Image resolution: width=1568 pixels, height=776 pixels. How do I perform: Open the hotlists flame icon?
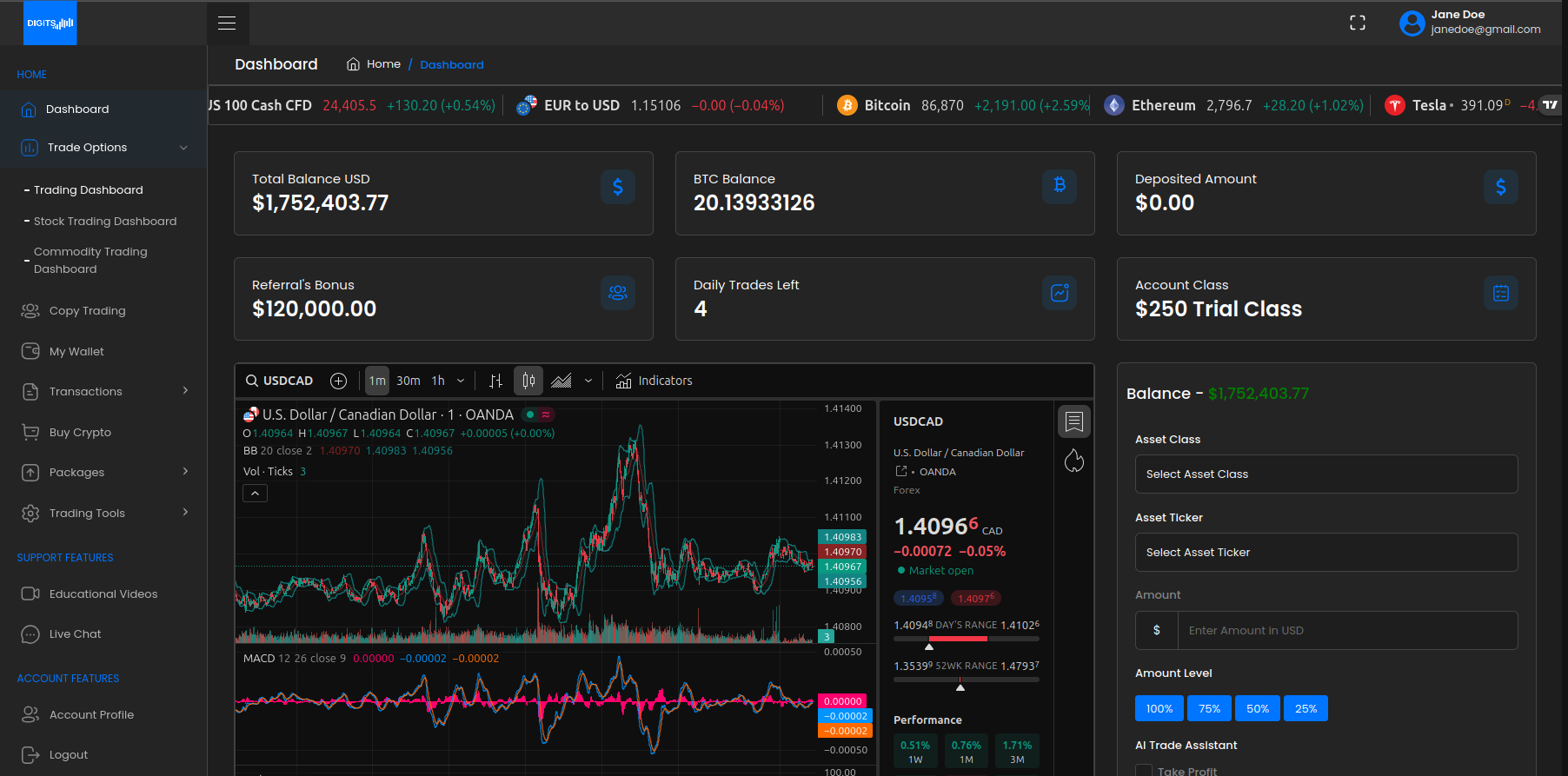1074,461
